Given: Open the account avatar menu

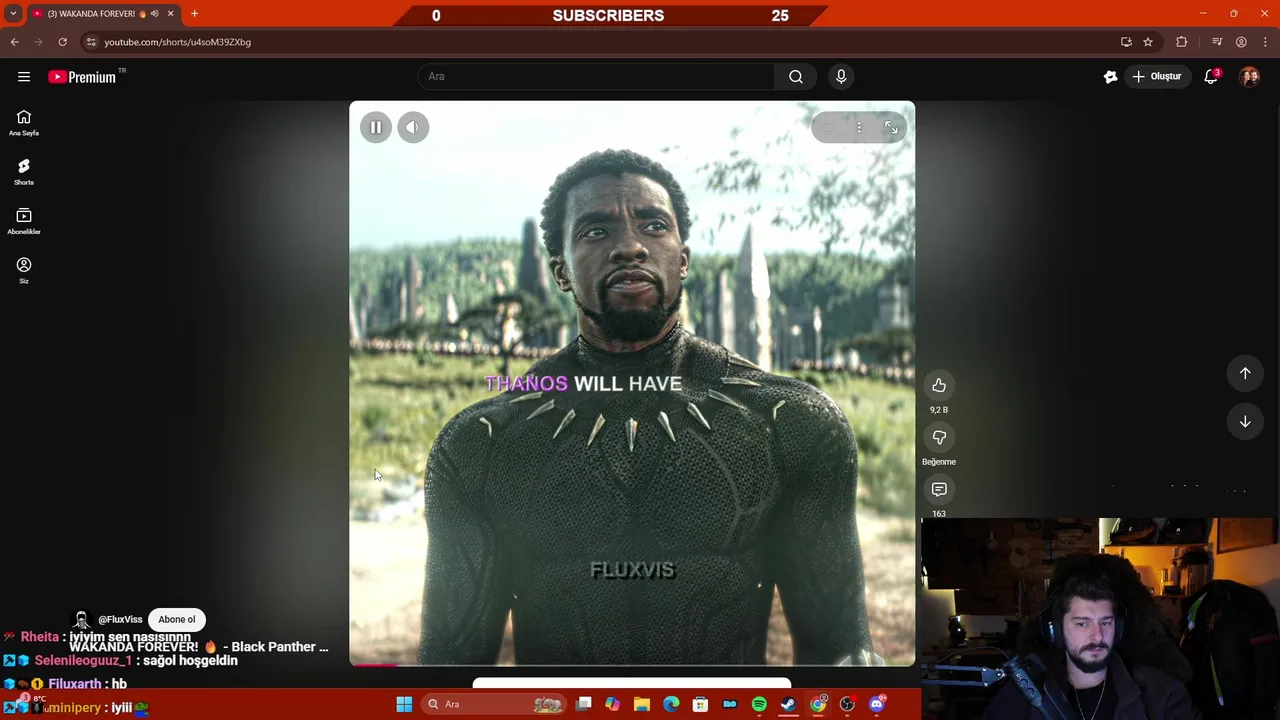Looking at the screenshot, I should [1250, 76].
